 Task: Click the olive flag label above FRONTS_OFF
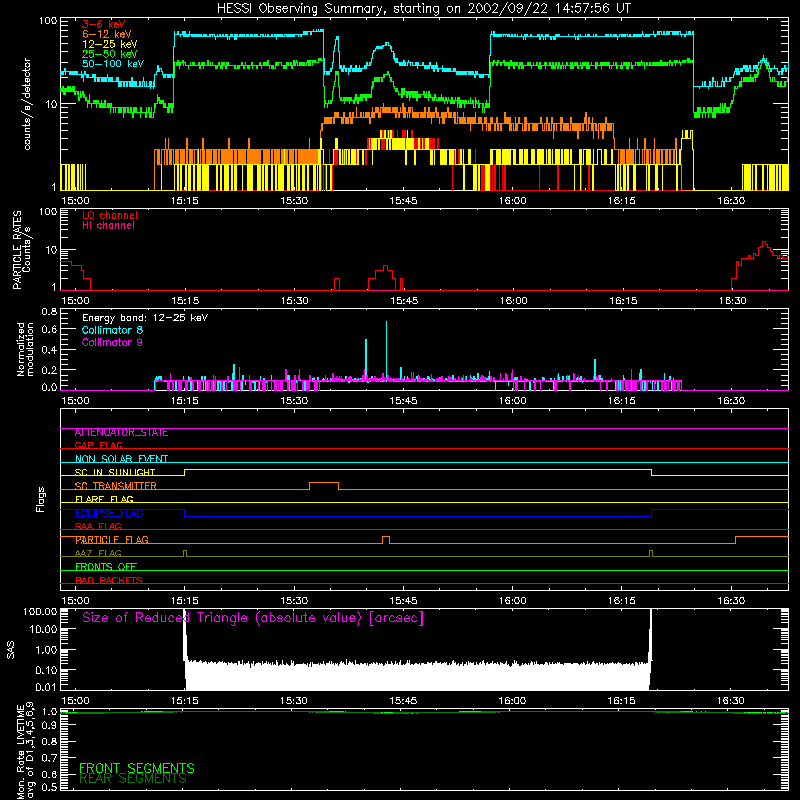[98, 554]
